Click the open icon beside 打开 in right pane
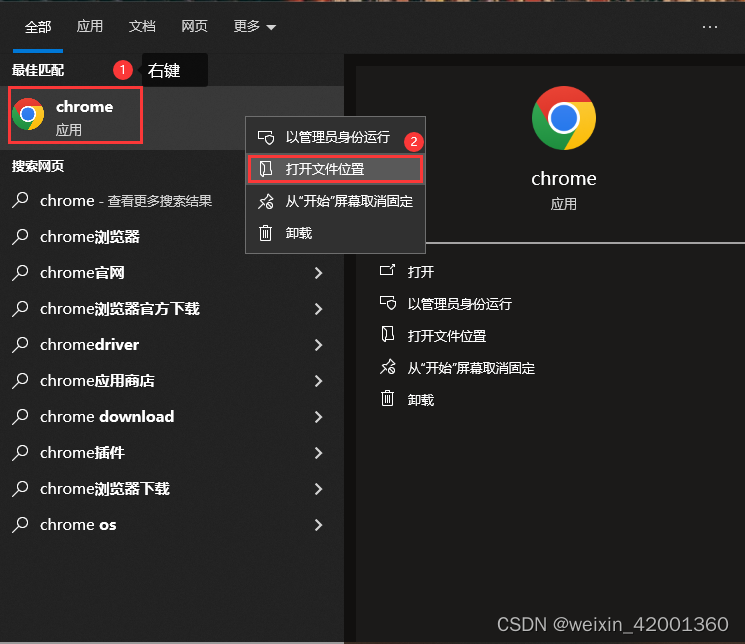 coord(387,271)
